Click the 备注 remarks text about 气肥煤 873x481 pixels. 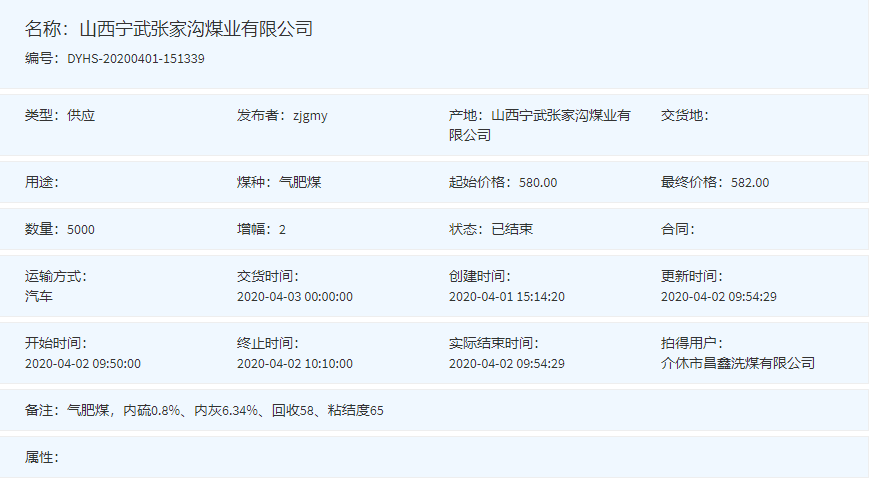point(225,411)
